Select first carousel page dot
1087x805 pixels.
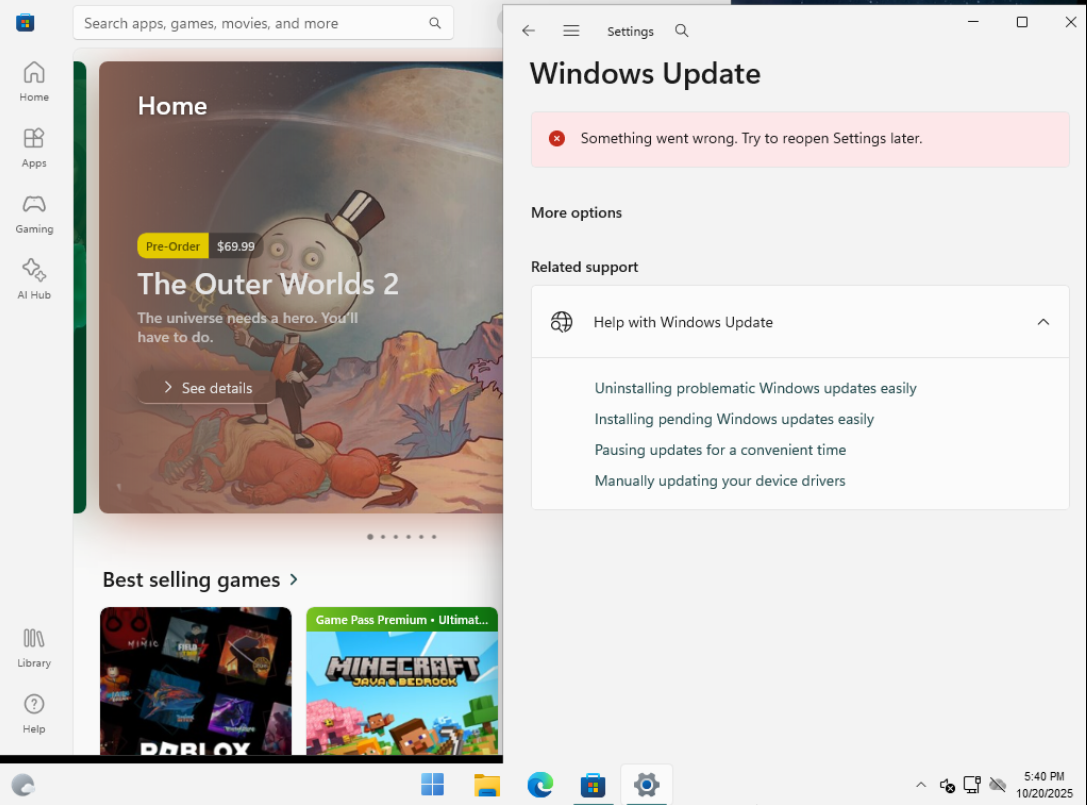click(x=370, y=537)
